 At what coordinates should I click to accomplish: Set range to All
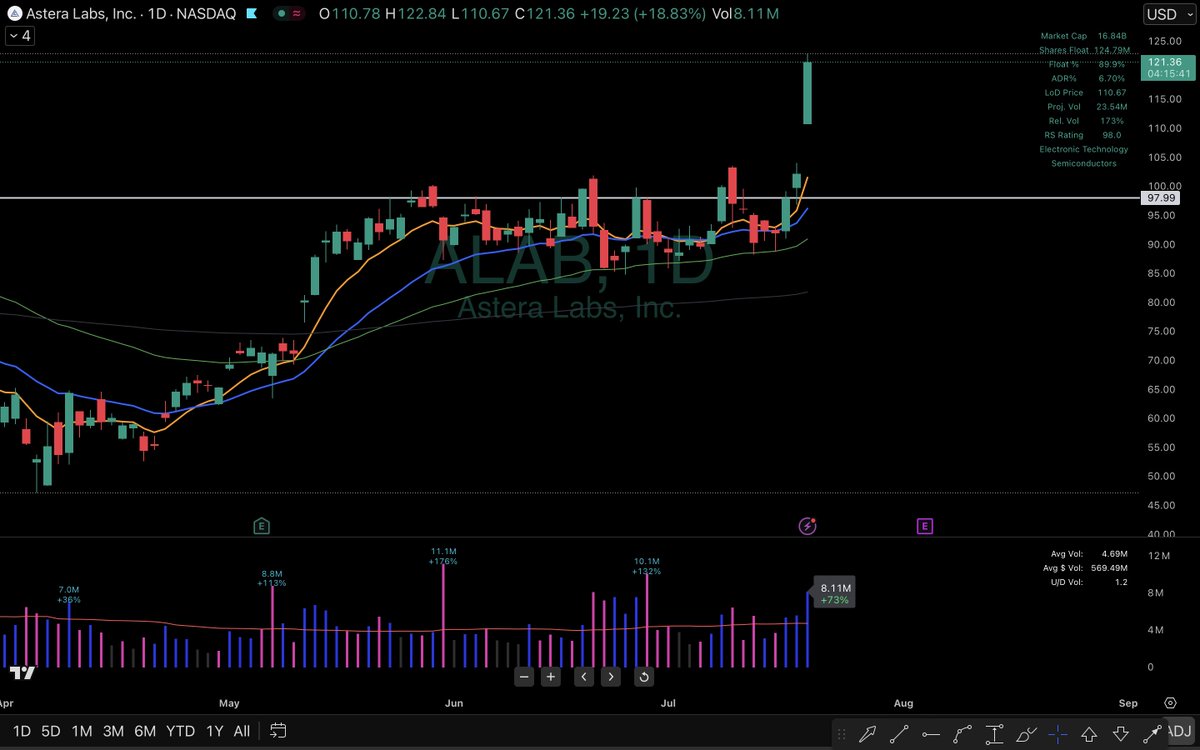[x=241, y=731]
